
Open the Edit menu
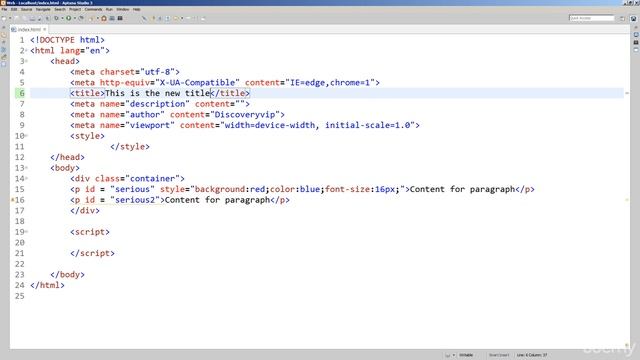[14, 9]
